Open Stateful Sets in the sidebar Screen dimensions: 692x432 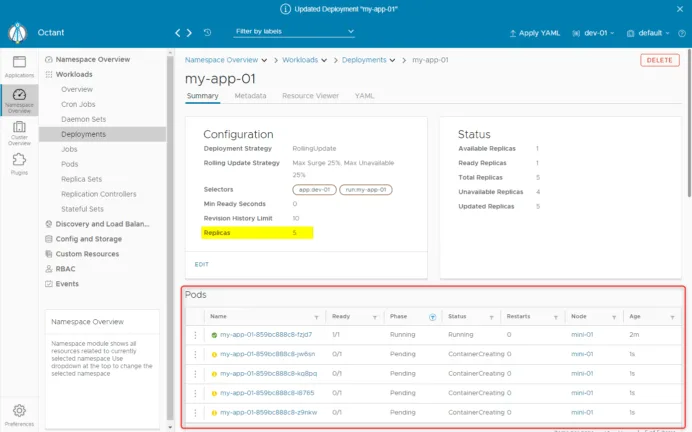[x=83, y=209]
